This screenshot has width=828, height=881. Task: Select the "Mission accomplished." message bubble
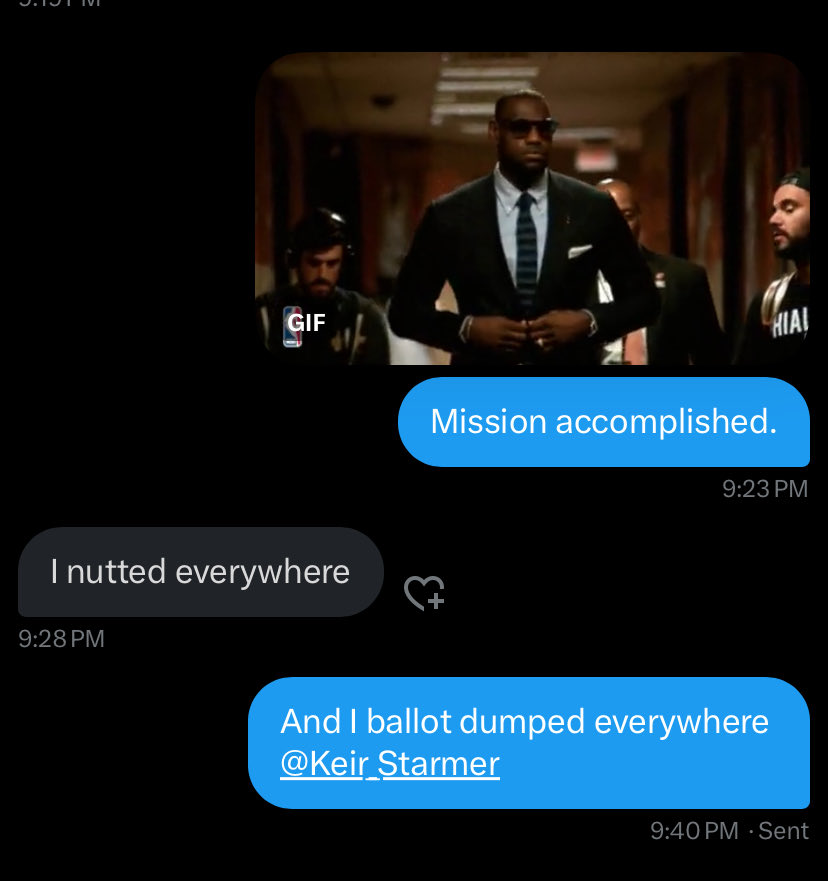[604, 422]
